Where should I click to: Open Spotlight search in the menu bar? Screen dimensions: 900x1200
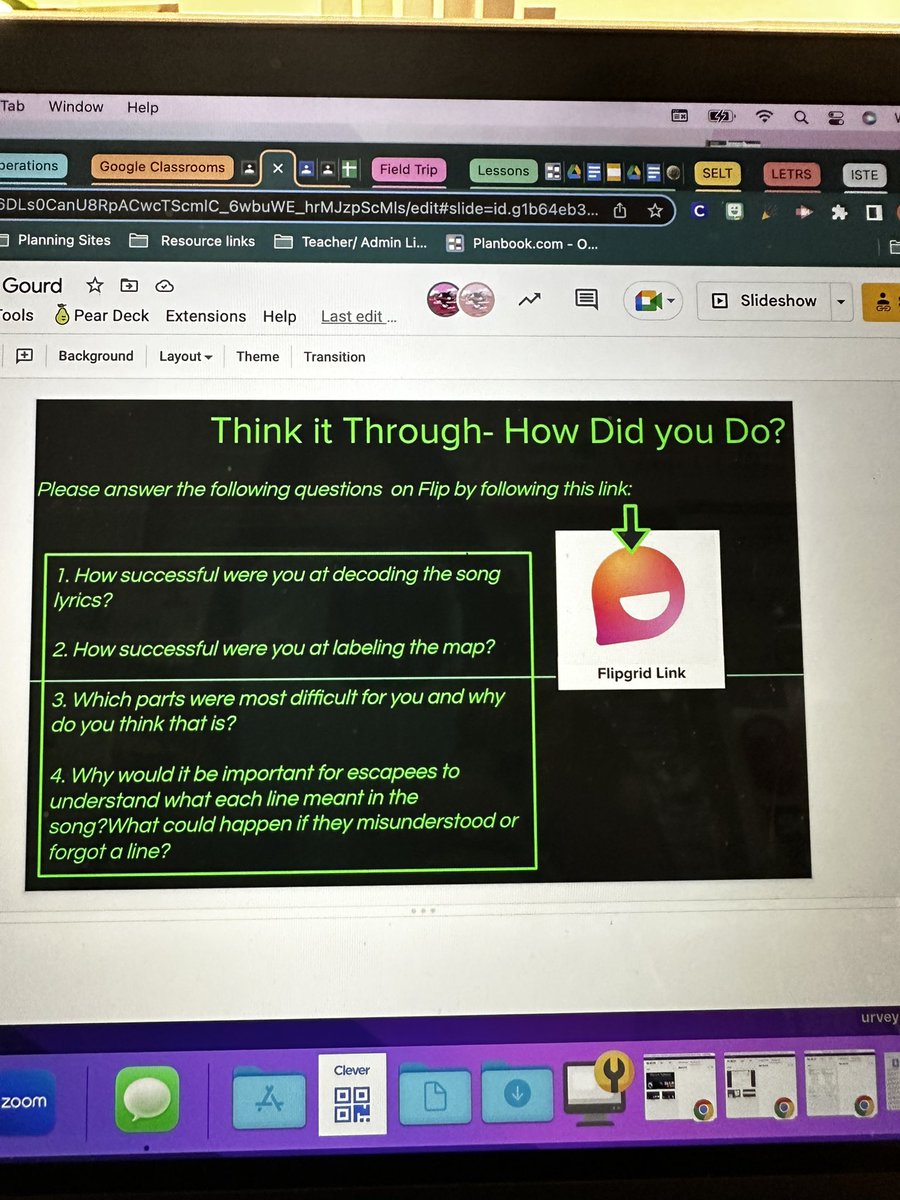(x=801, y=117)
